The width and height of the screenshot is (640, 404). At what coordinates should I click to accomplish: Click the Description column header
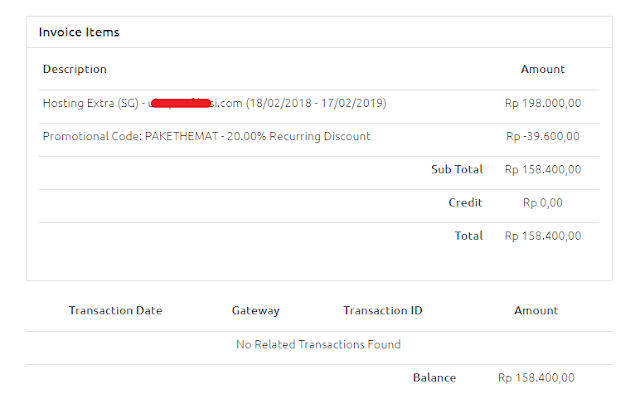(x=74, y=70)
